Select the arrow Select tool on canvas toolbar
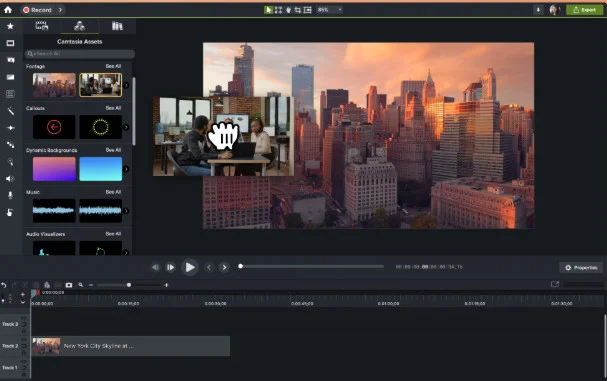The height and width of the screenshot is (381, 607). pyautogui.click(x=268, y=10)
